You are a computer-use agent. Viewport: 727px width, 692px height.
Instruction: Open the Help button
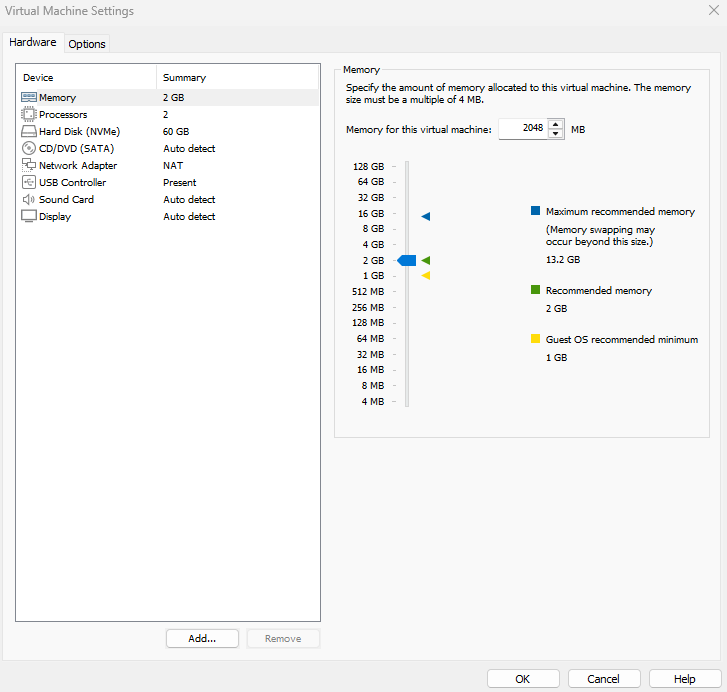point(685,679)
